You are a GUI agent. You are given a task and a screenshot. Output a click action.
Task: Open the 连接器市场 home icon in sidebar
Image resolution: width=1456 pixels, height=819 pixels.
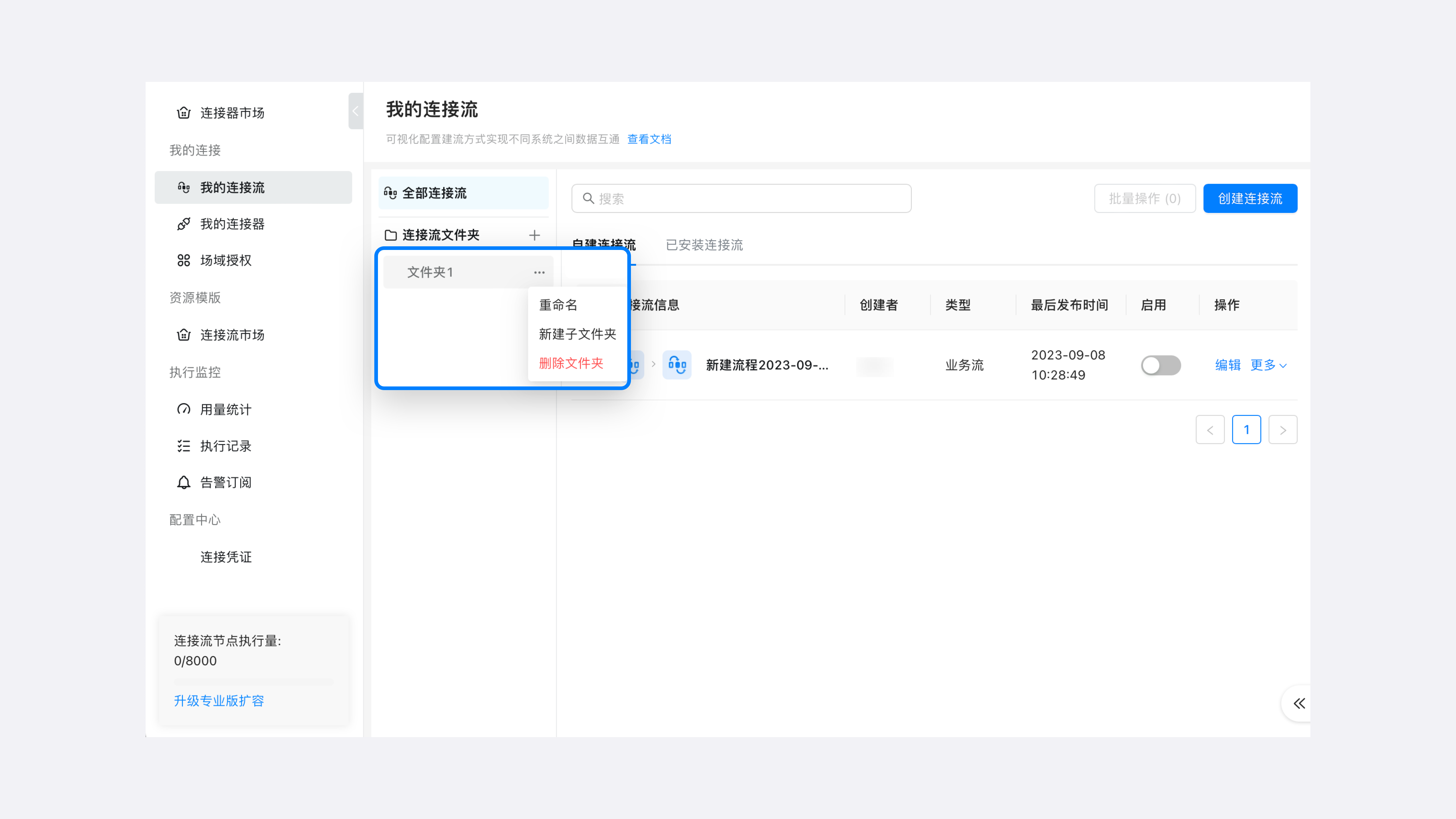tap(183, 113)
